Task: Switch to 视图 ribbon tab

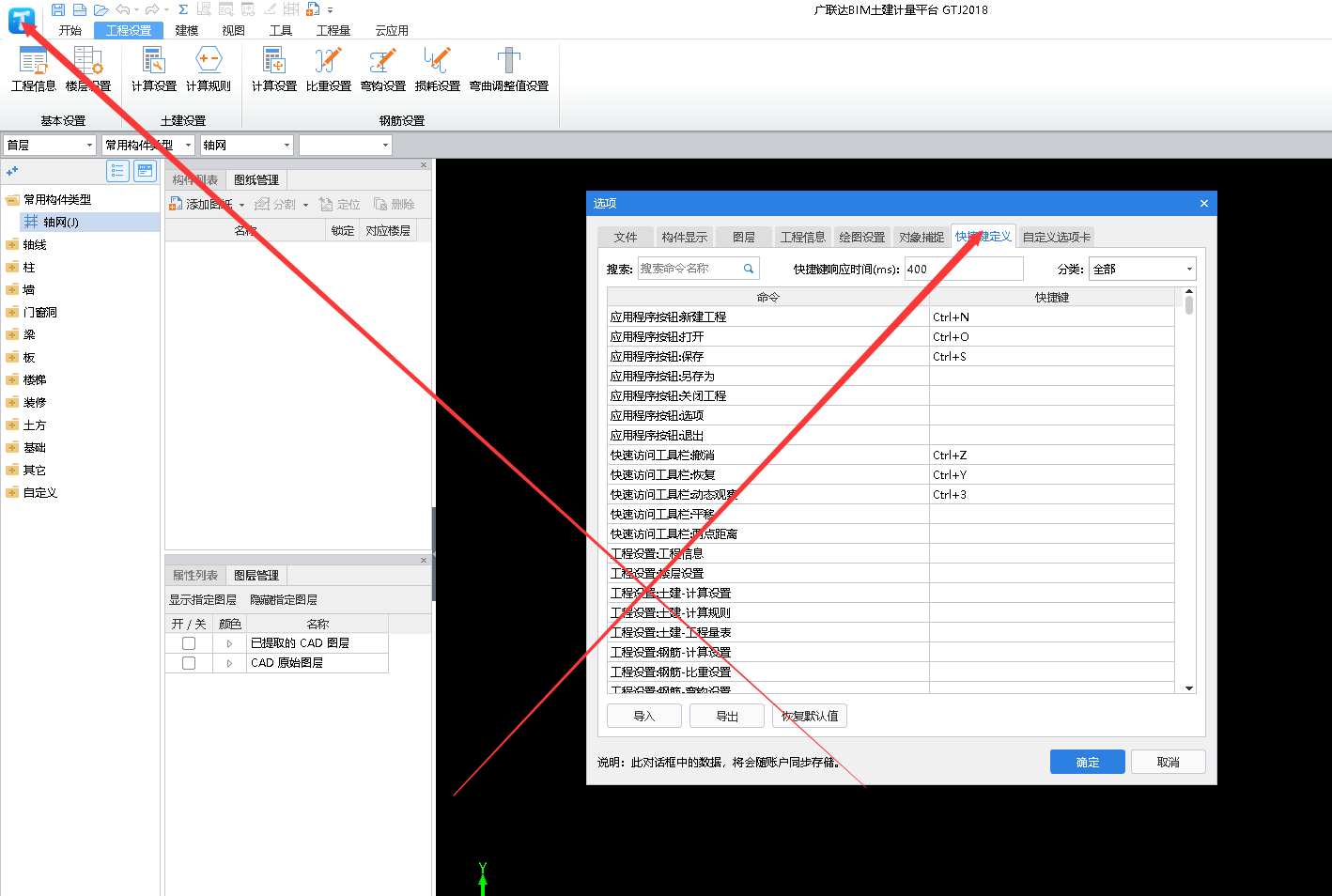Action: click(234, 30)
